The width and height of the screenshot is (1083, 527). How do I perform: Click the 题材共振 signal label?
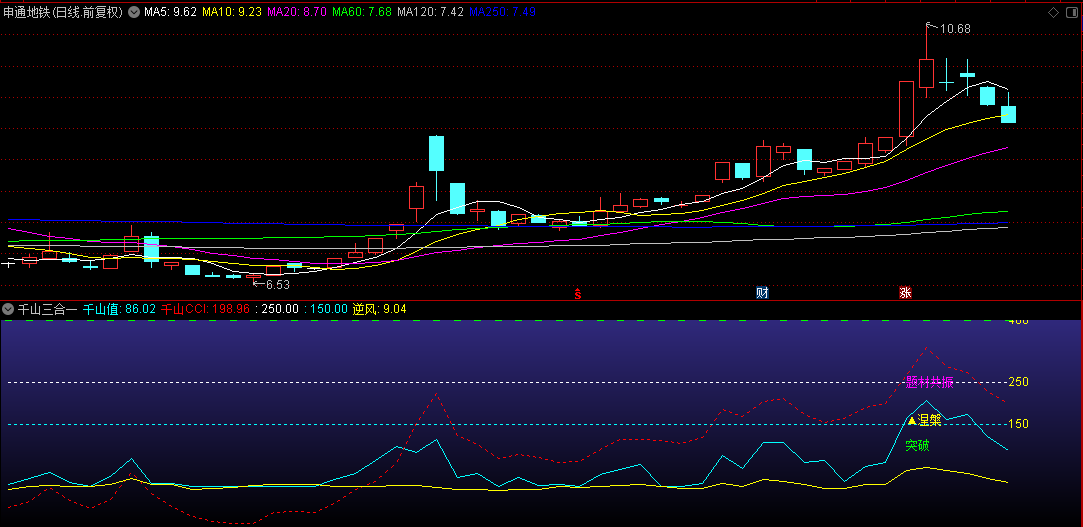click(929, 382)
